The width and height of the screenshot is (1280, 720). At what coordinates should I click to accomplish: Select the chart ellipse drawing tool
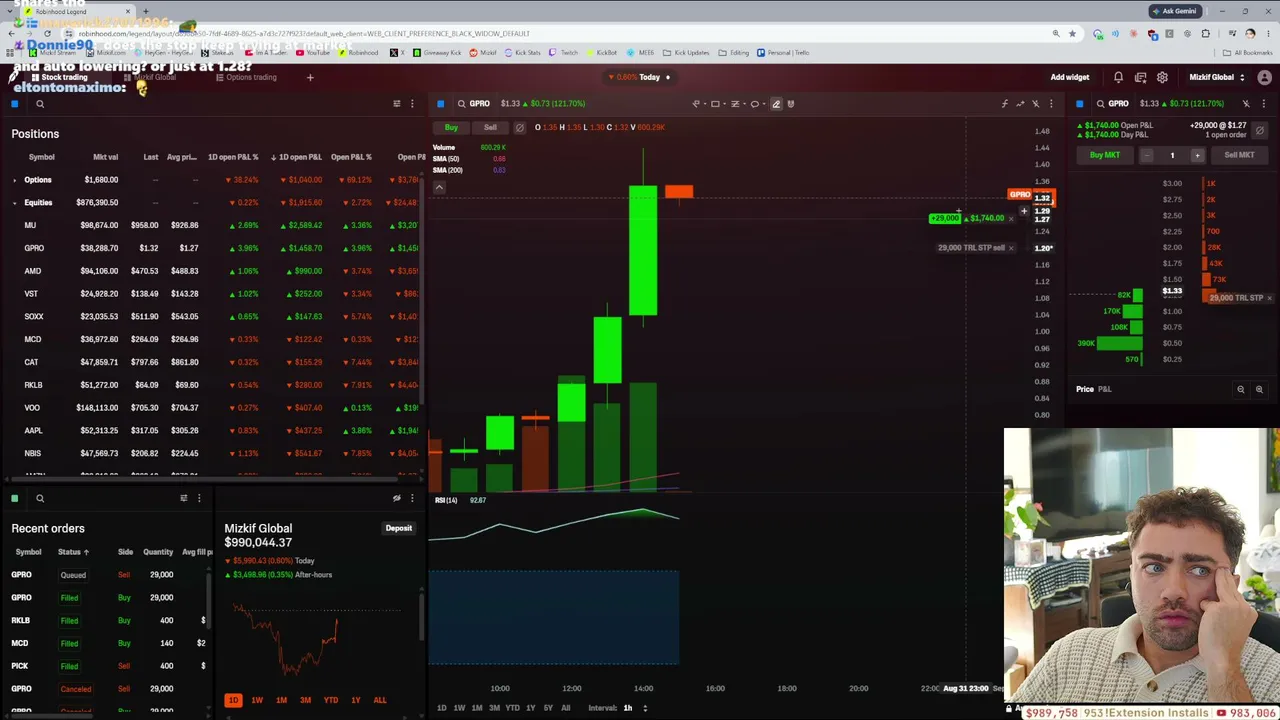pyautogui.click(x=755, y=104)
